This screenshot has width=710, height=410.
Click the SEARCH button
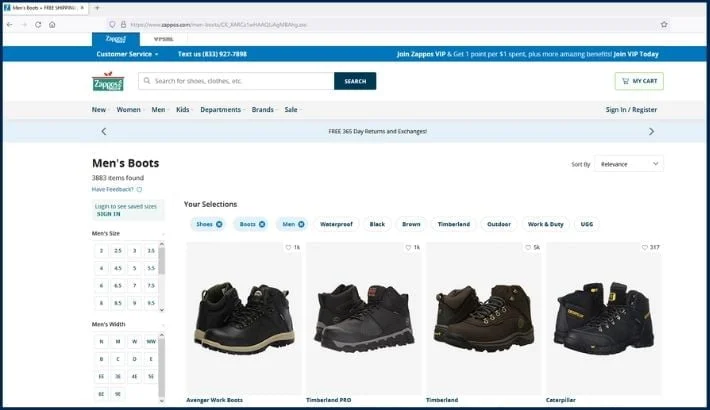coord(355,81)
